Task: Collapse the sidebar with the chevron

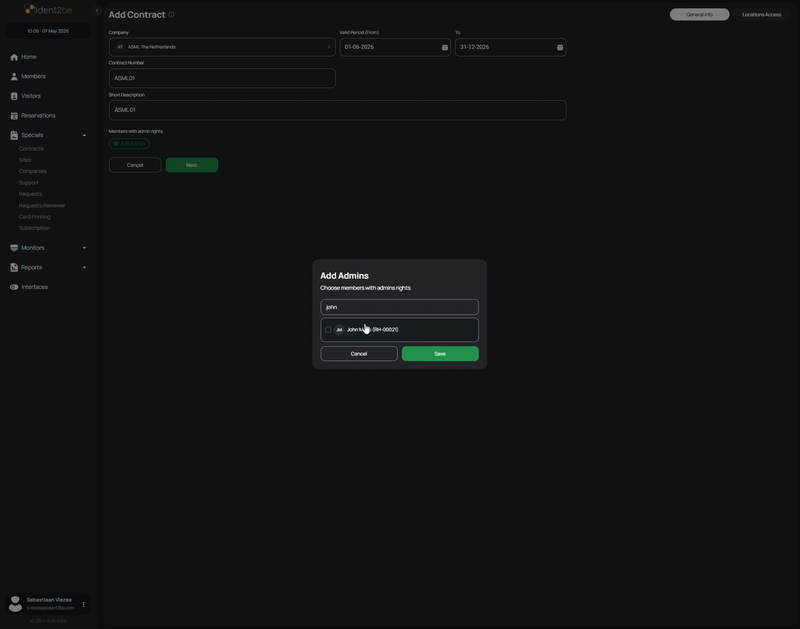Action: click(97, 10)
